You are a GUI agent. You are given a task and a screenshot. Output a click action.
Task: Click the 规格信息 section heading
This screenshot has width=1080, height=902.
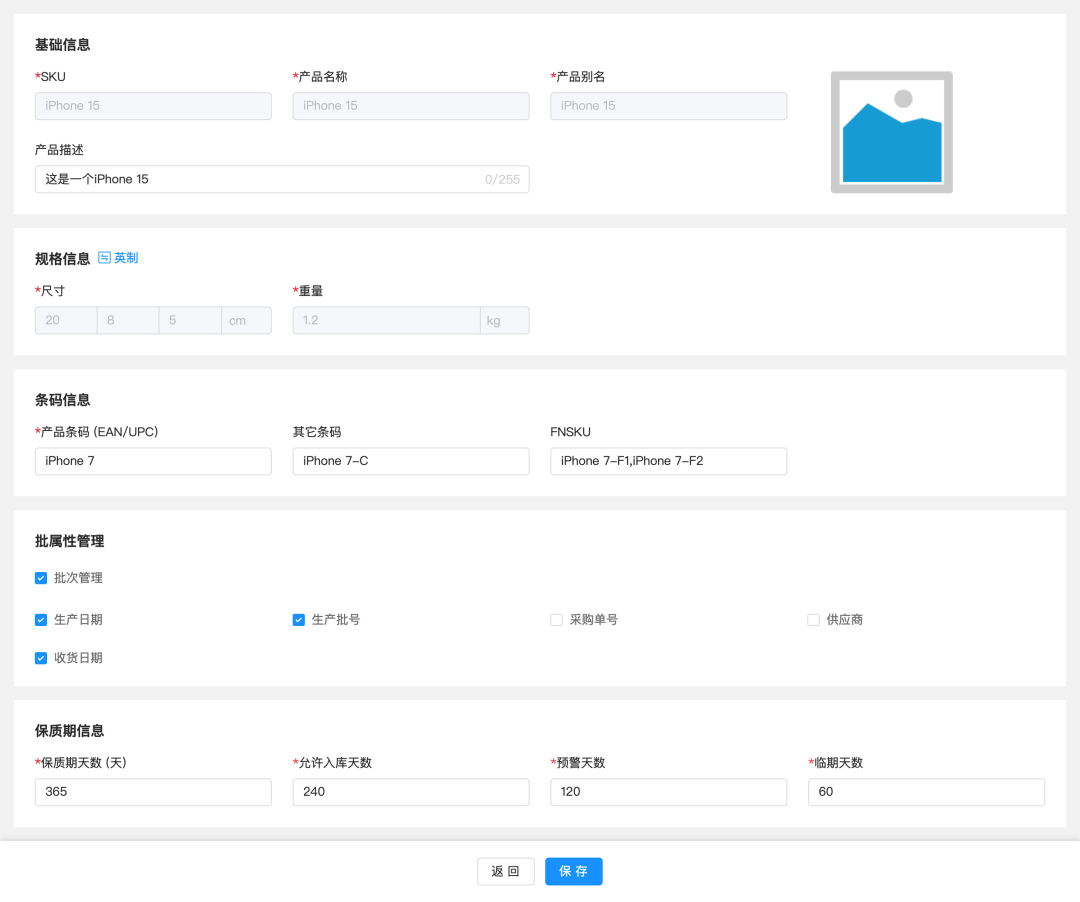[63, 259]
